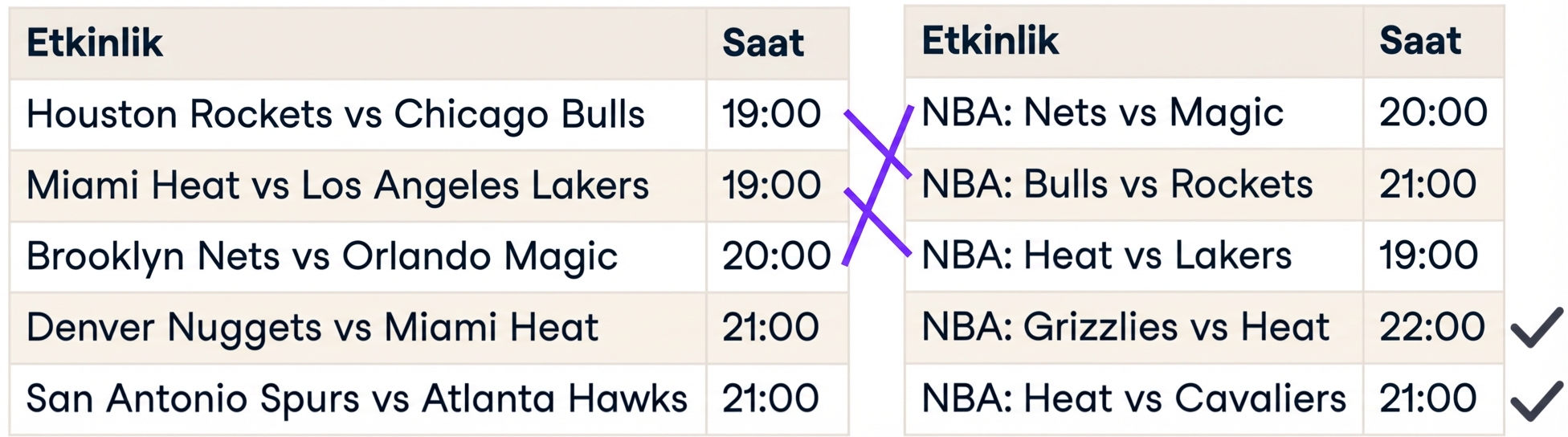Click Etkinlik header above Houston Rockets row
The image size is (1568, 437).
(x=95, y=43)
